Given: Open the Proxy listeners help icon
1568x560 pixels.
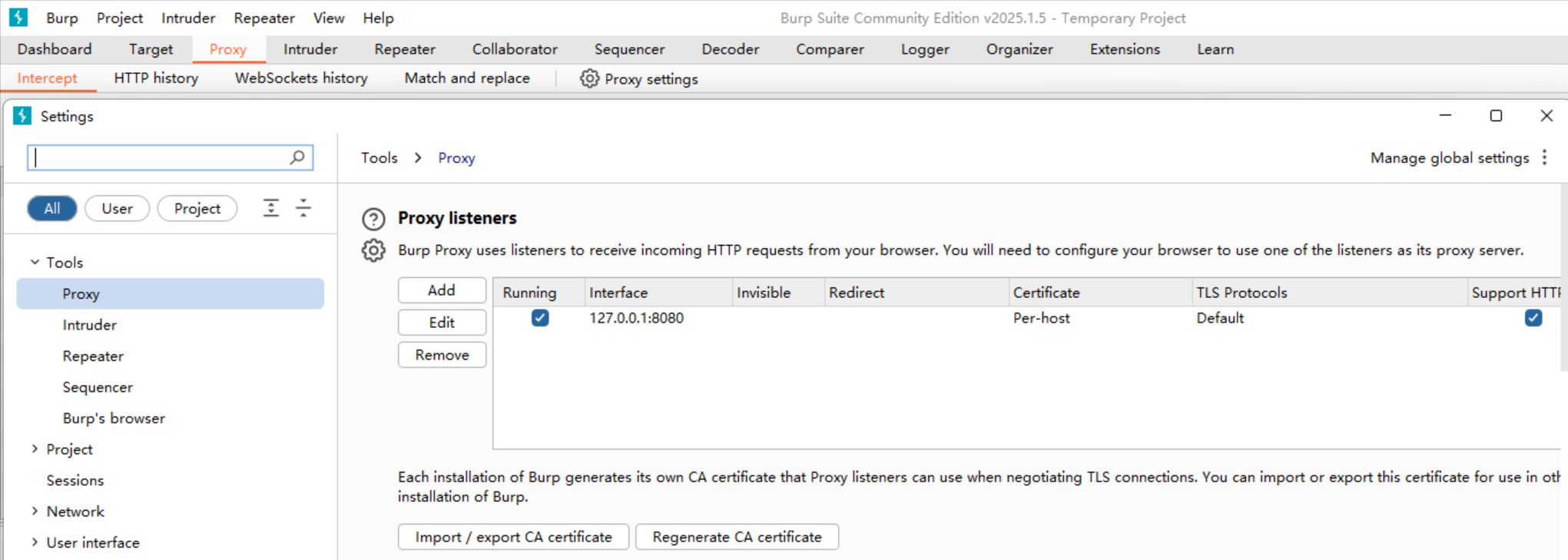Looking at the screenshot, I should [x=373, y=219].
